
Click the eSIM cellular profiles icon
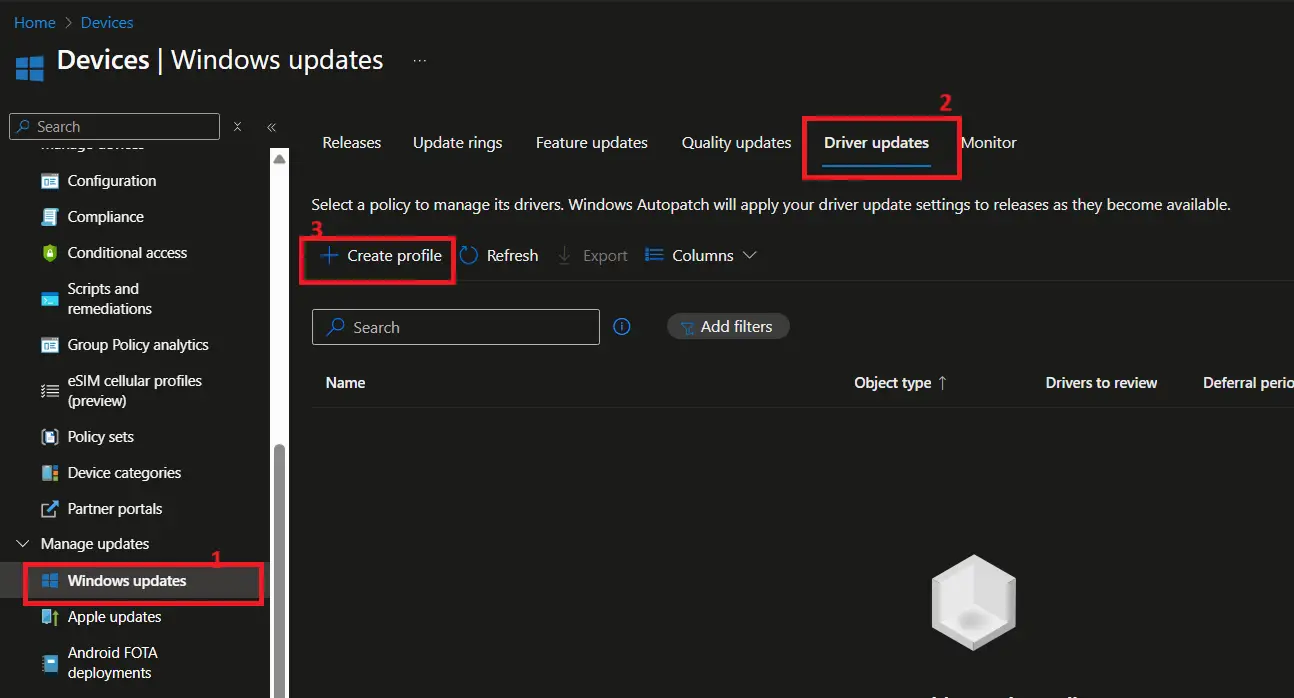50,391
